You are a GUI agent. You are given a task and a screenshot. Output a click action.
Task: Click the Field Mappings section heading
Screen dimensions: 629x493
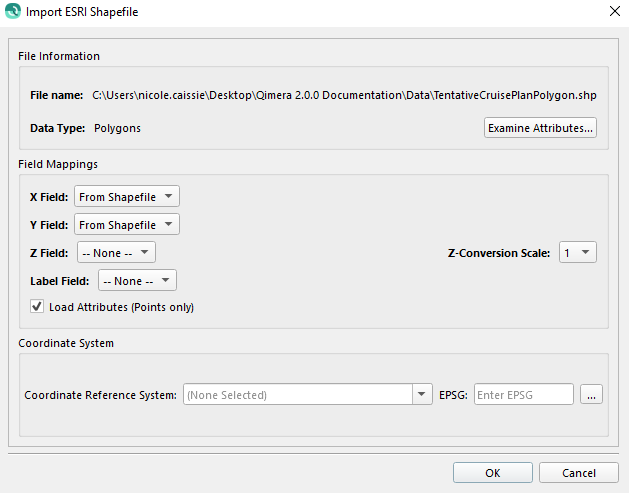point(58,164)
